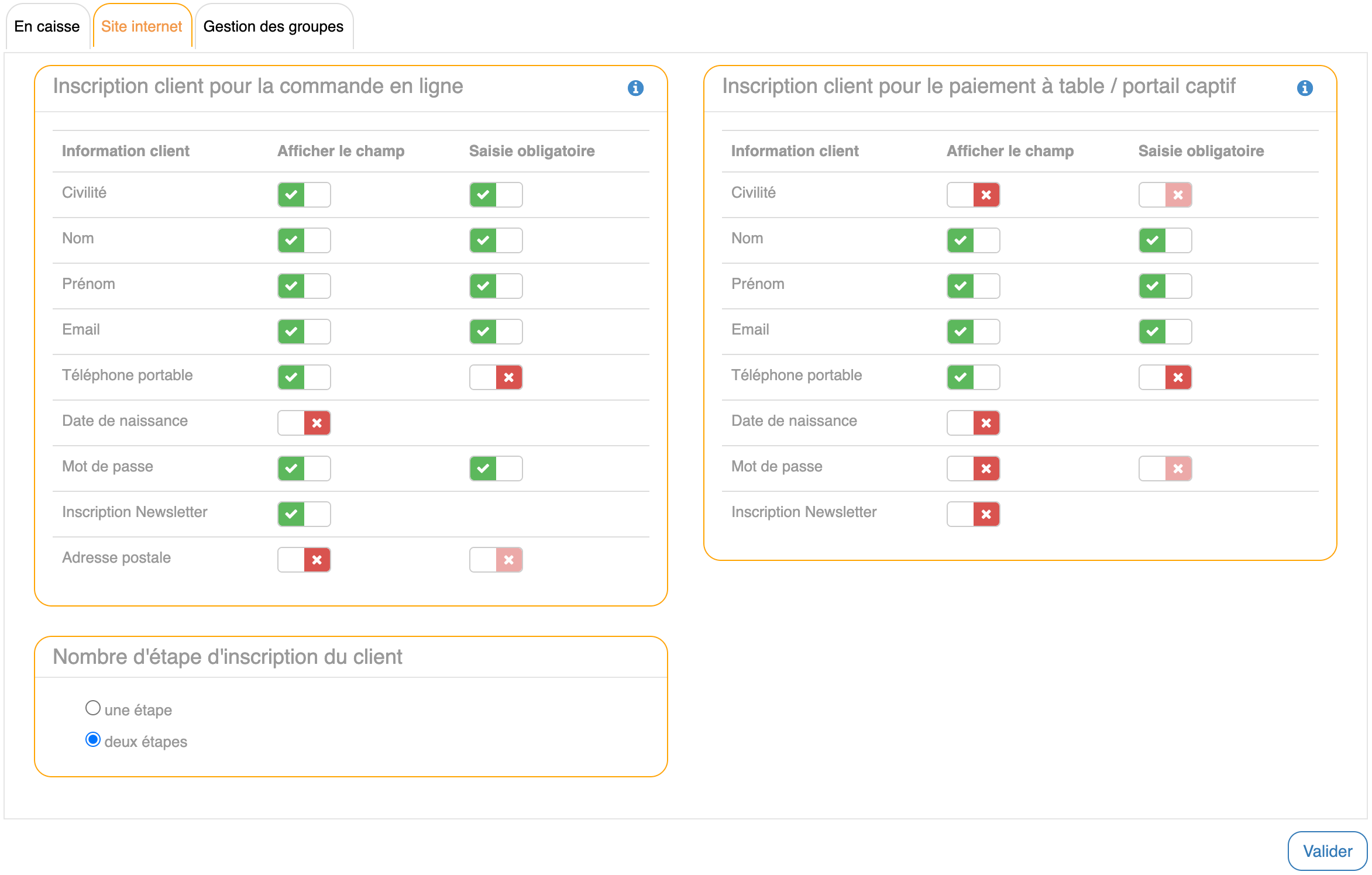Enable mandatory Téléphone portable in online ordering
The width and height of the screenshot is (1372, 875).
point(496,377)
